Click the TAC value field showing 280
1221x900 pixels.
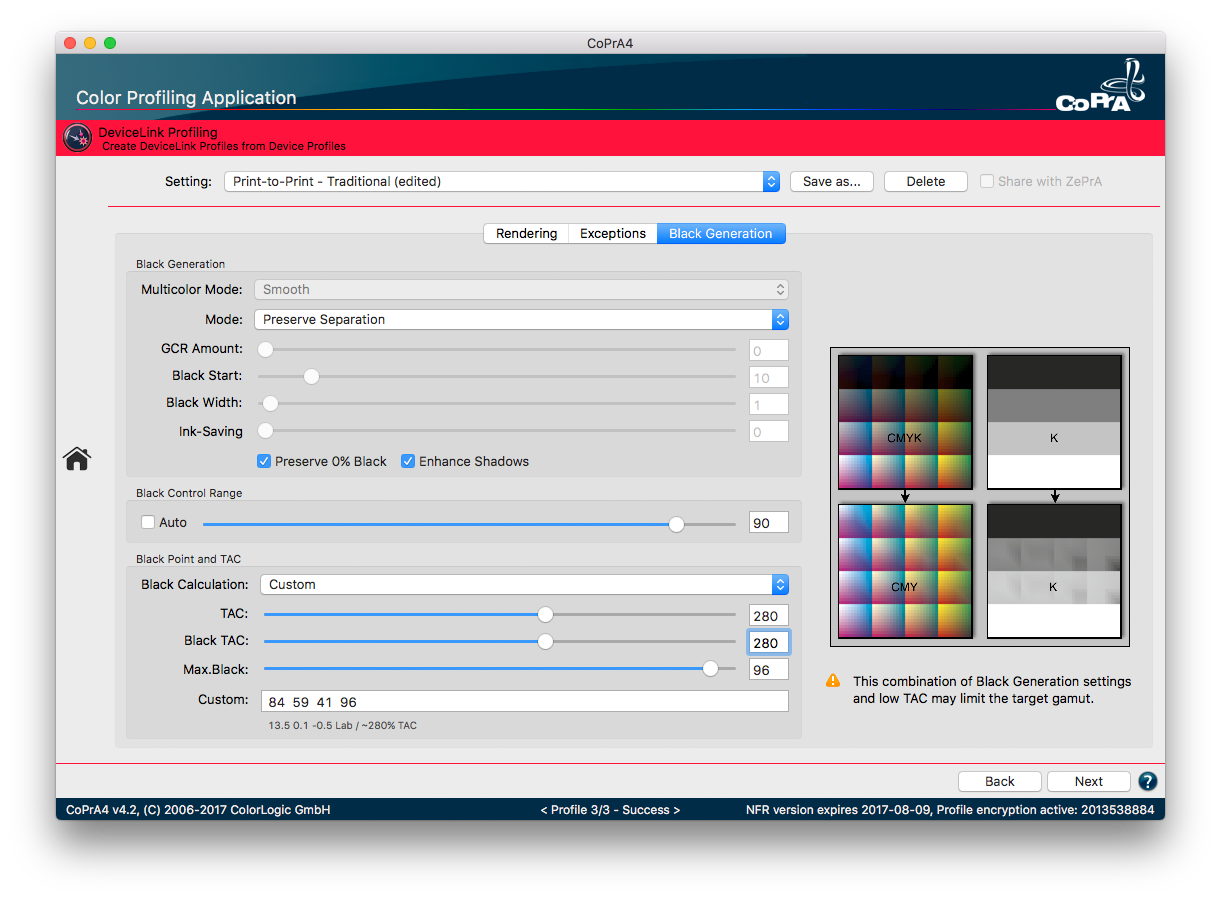[x=769, y=615]
